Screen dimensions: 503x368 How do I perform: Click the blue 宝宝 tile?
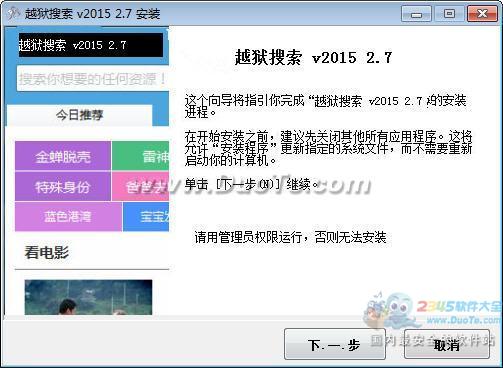point(146,216)
